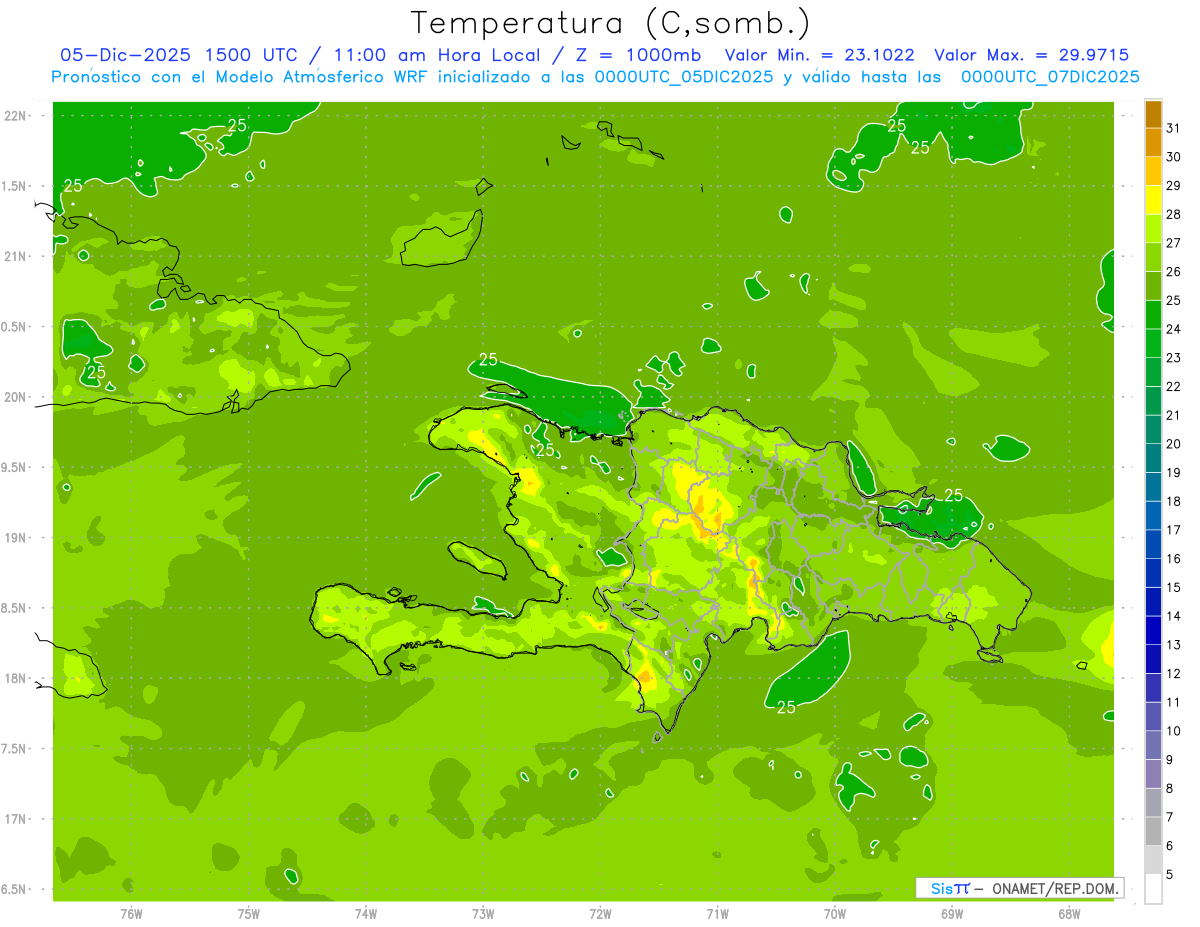The height and width of the screenshot is (927, 1200).
Task: Click the '18N' latitude label
Action: click(x=17, y=678)
